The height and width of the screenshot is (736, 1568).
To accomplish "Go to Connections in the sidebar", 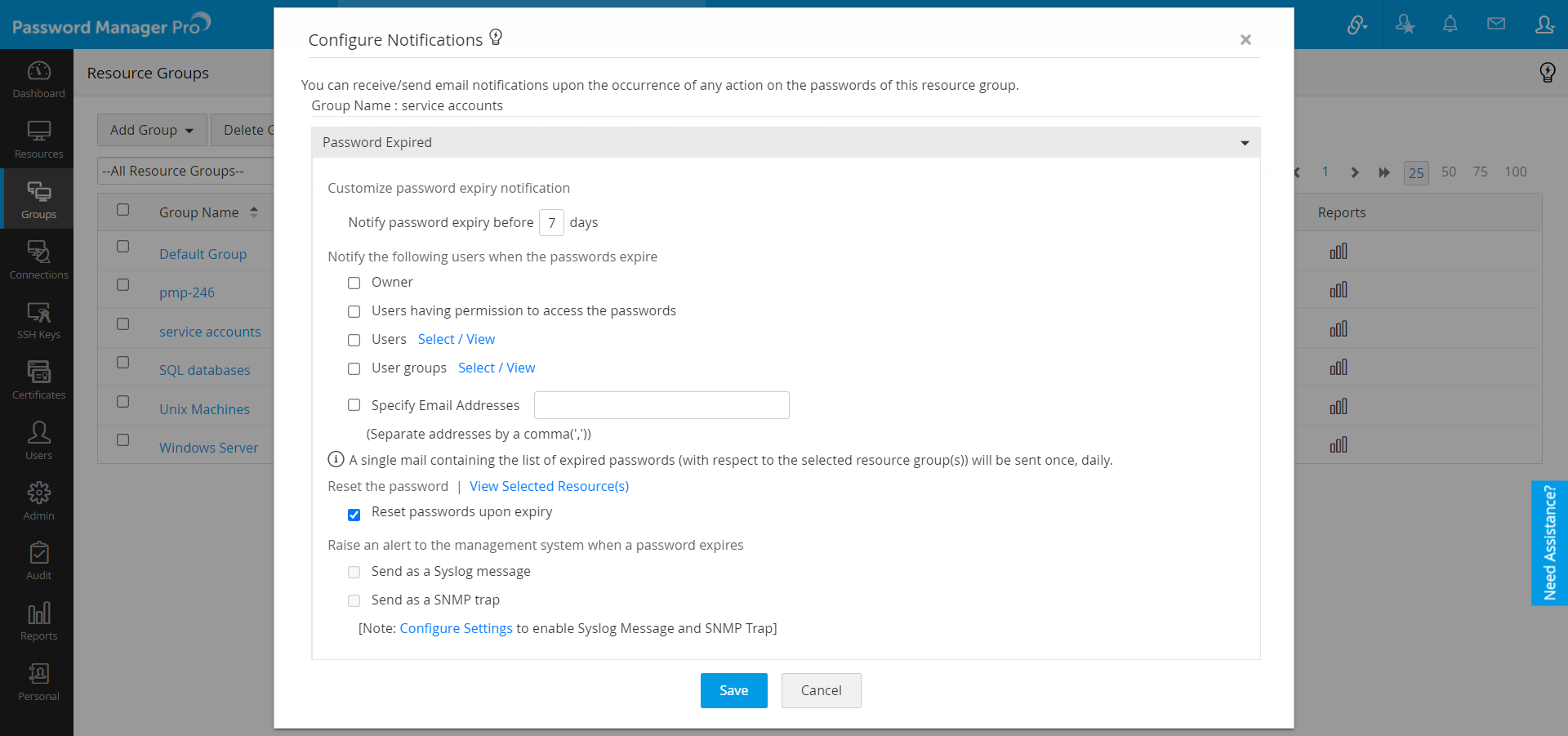I will tap(38, 261).
